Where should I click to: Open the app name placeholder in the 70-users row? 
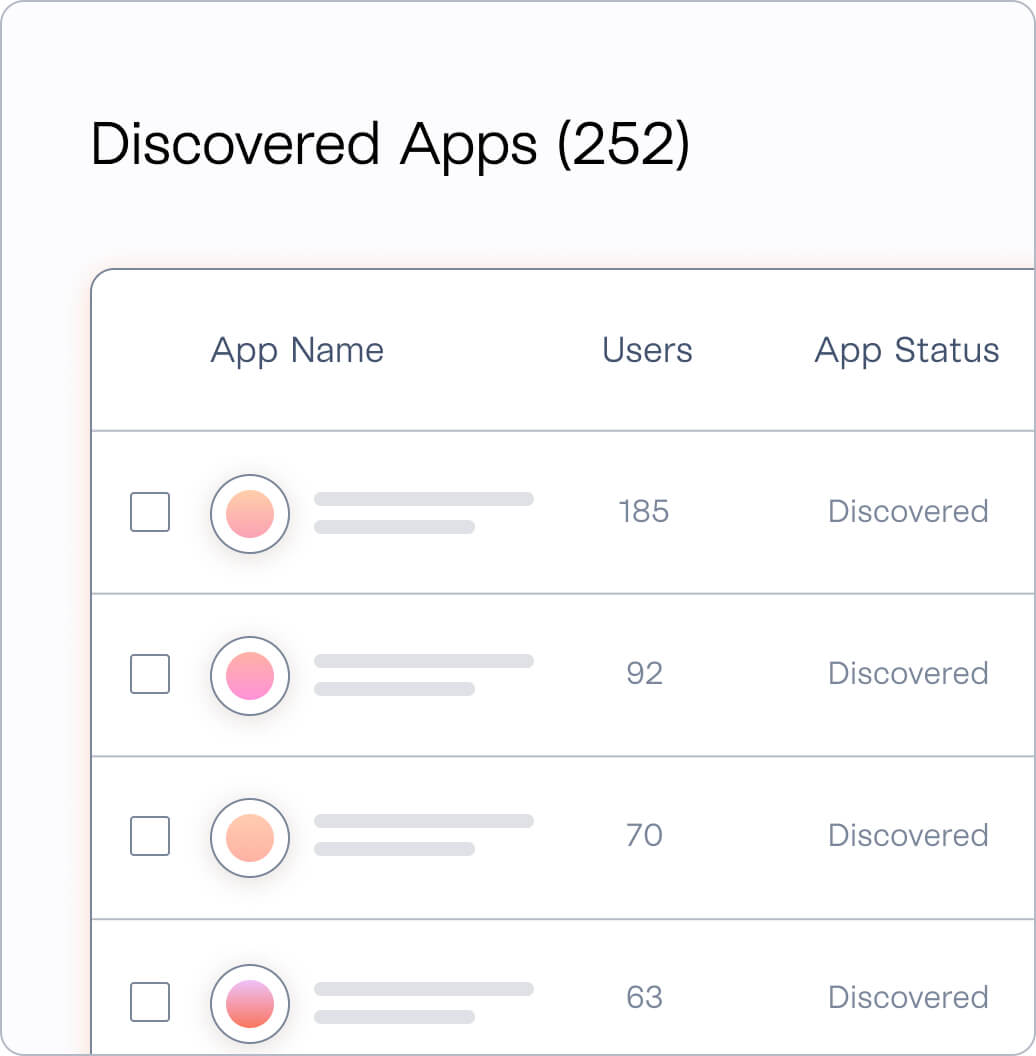[x=424, y=834]
